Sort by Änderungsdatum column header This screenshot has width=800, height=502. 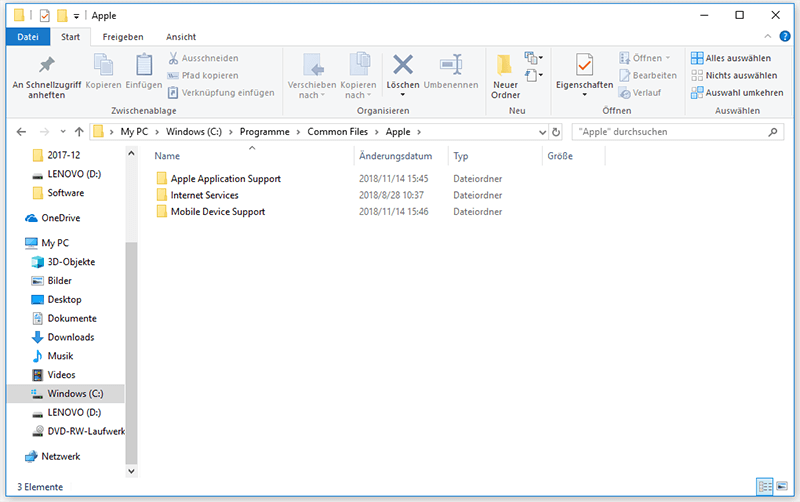(395, 156)
